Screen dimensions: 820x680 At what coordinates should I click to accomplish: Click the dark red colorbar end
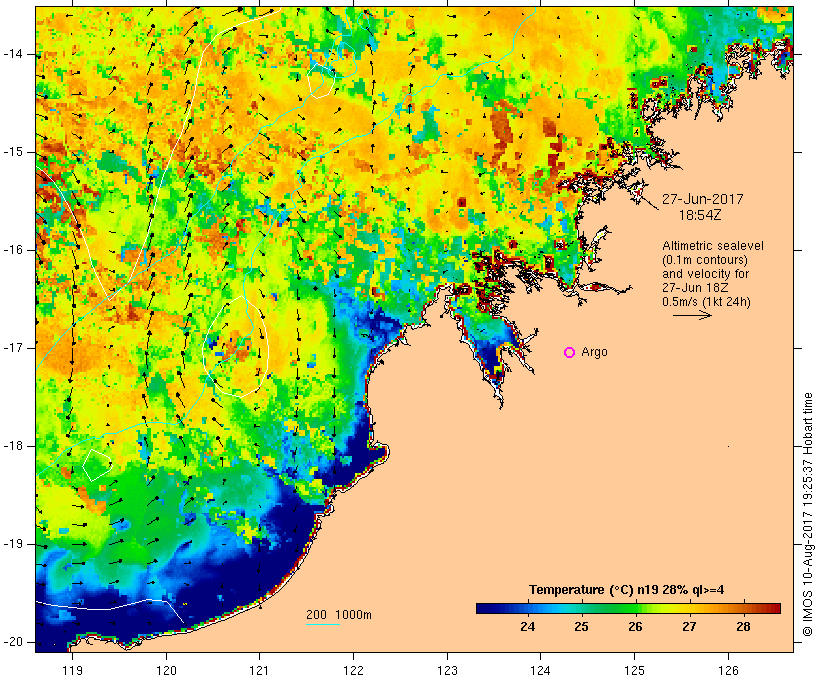pyautogui.click(x=775, y=608)
